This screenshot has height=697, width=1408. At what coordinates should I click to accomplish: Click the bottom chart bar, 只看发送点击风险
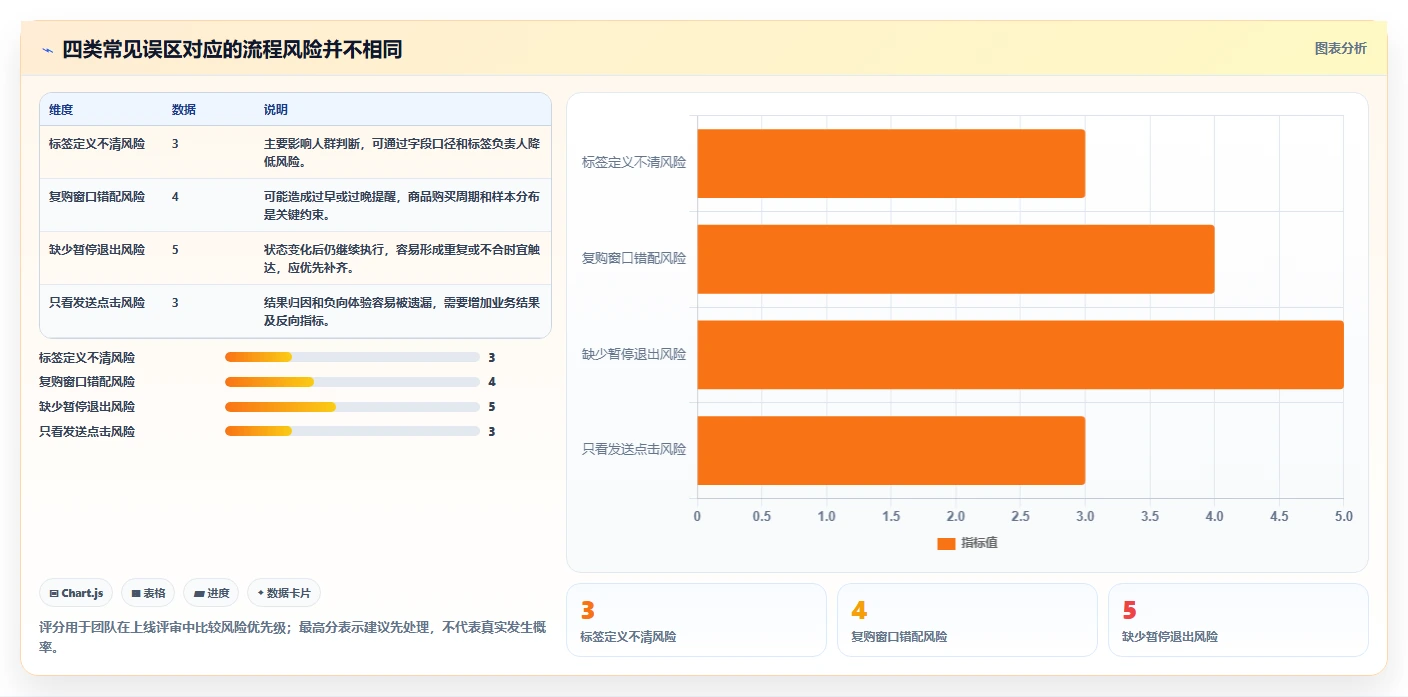[891, 450]
